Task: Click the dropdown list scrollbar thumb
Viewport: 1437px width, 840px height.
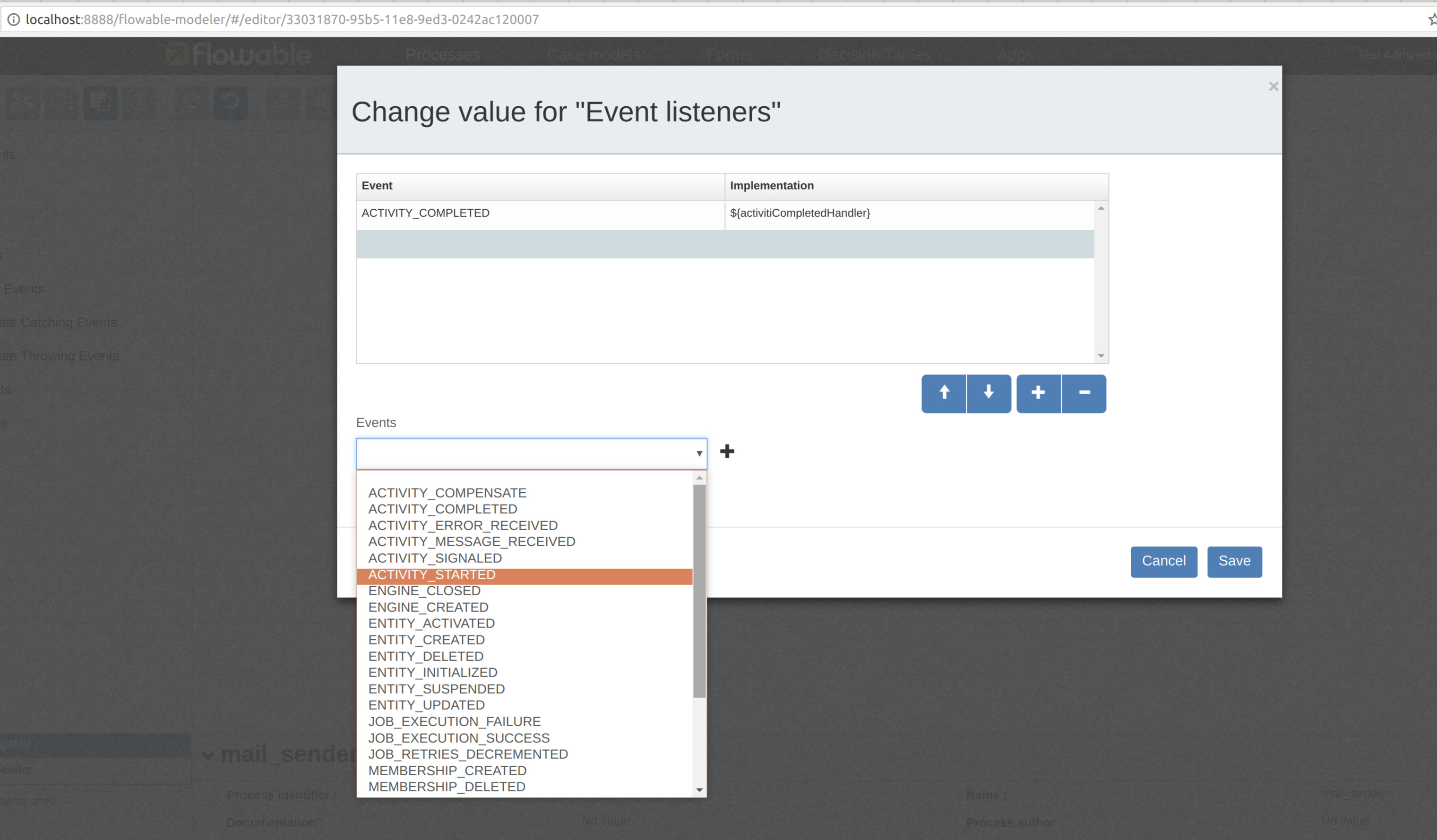Action: (x=699, y=591)
